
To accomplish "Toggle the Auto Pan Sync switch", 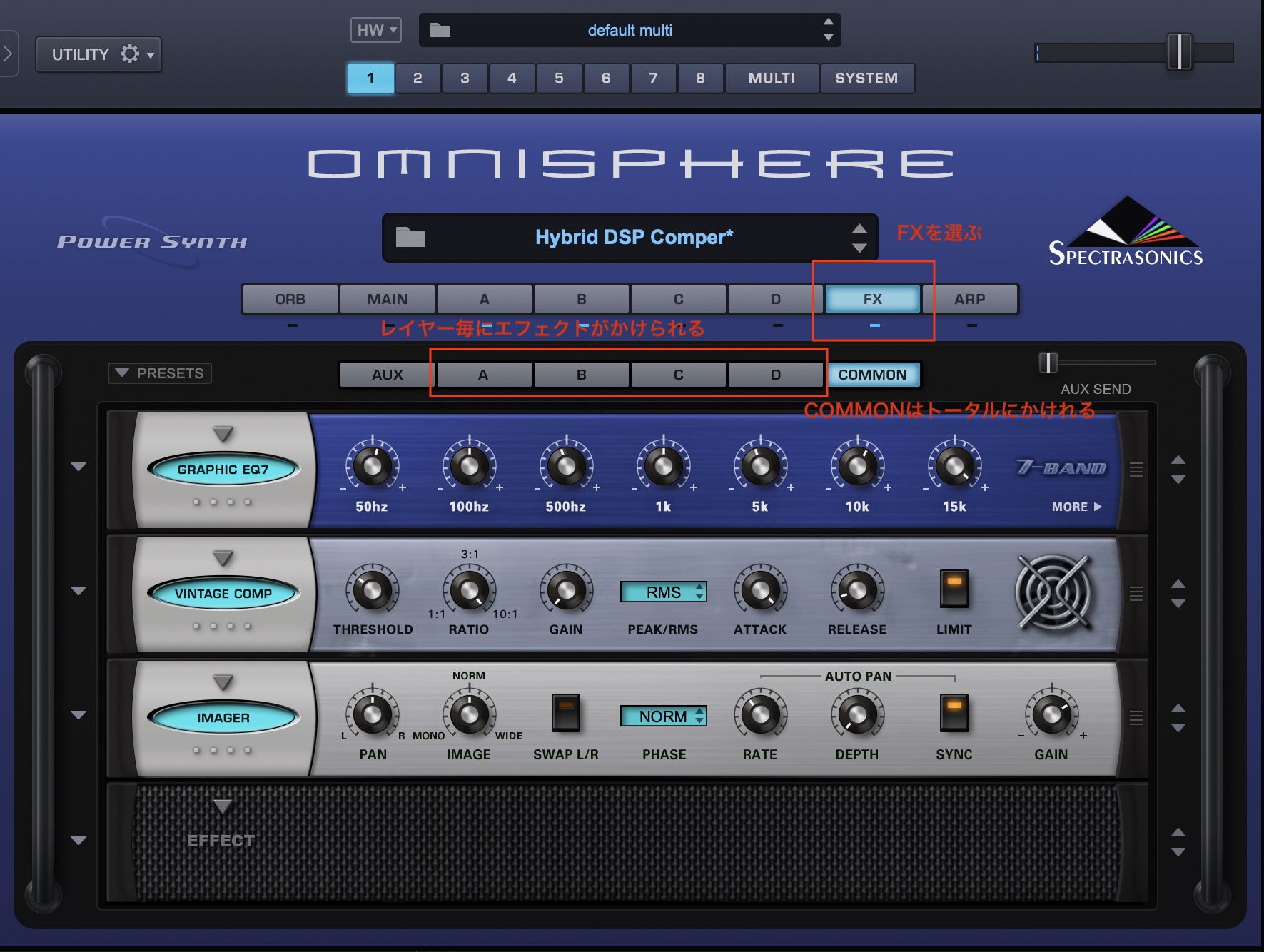I will (954, 713).
